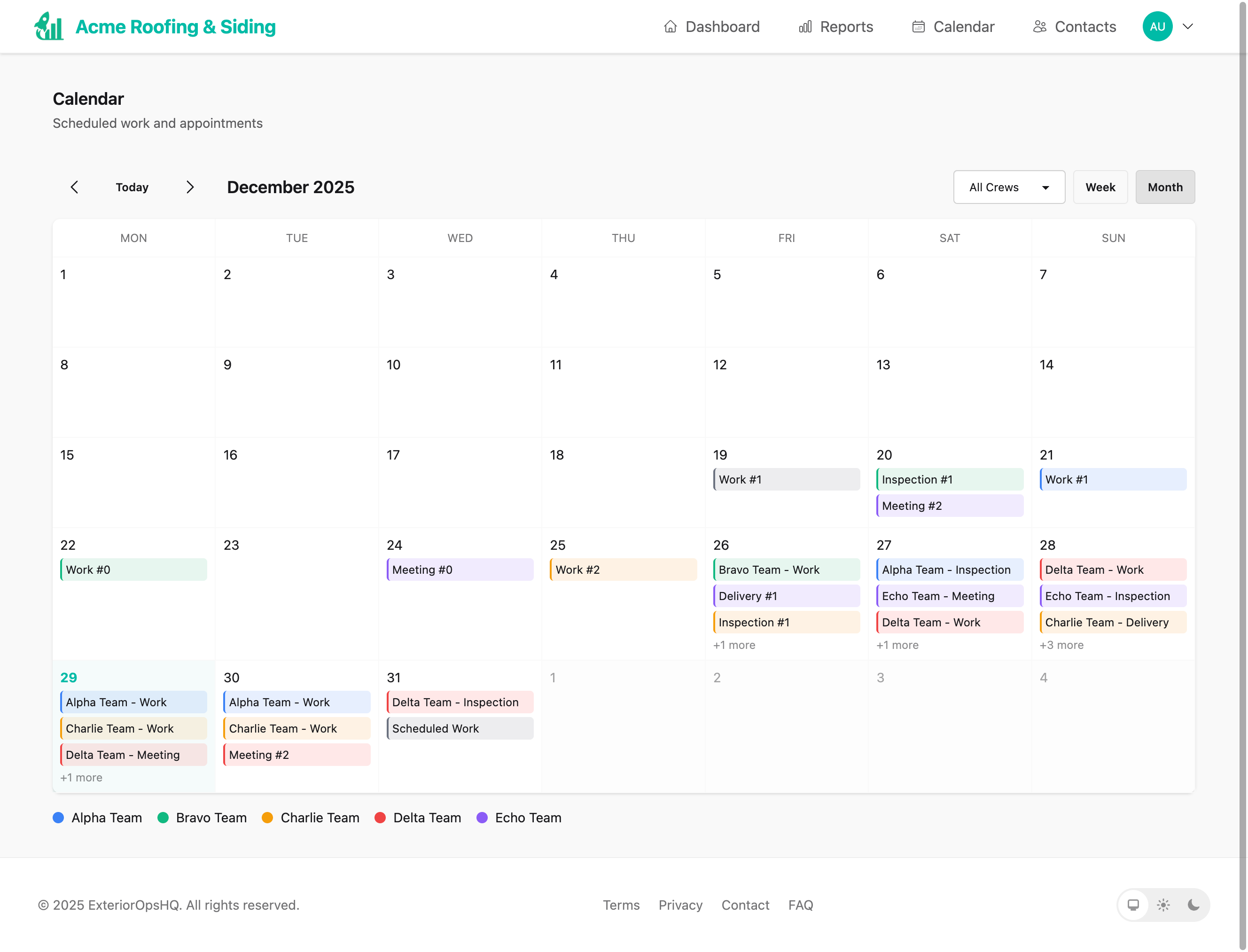Show hidden events via +3 more on 28

click(1061, 645)
